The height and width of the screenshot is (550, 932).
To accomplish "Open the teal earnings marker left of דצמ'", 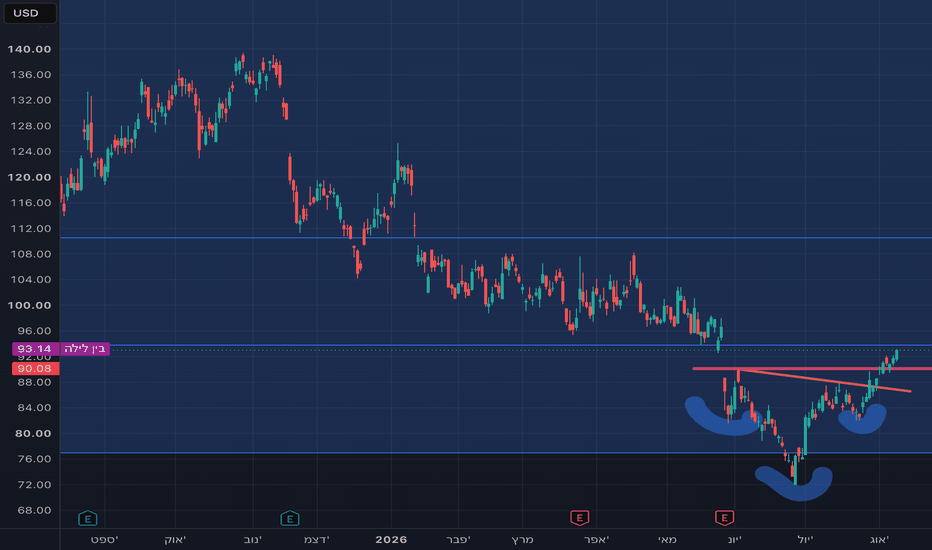I will pos(289,518).
